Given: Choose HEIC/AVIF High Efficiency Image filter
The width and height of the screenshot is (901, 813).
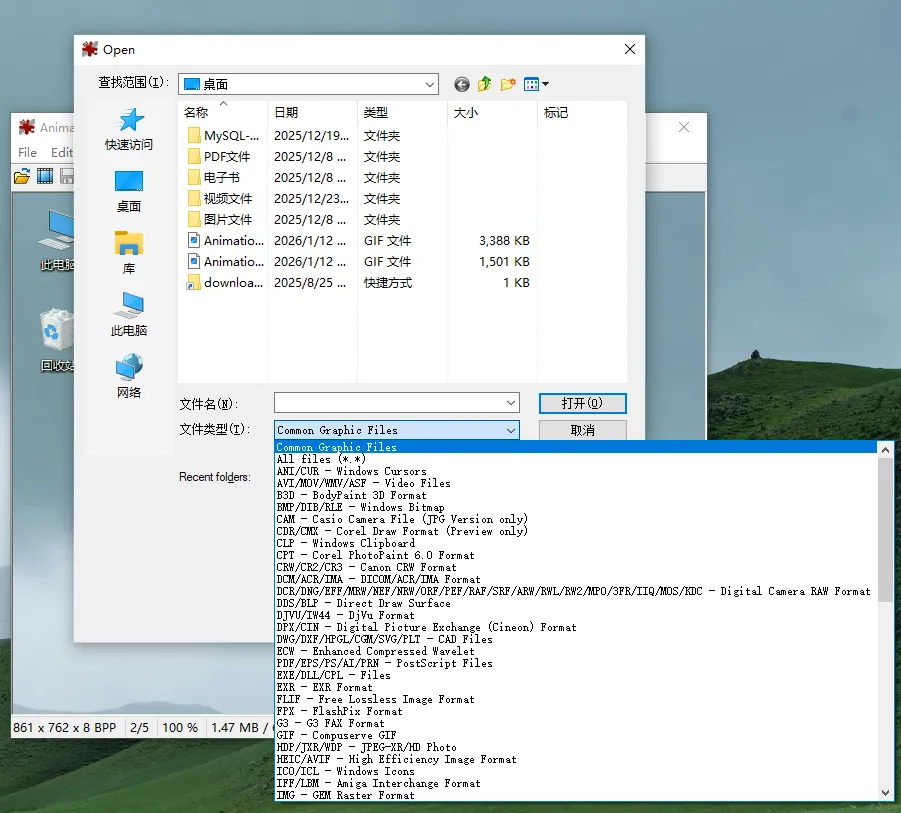Looking at the screenshot, I should (576, 760).
